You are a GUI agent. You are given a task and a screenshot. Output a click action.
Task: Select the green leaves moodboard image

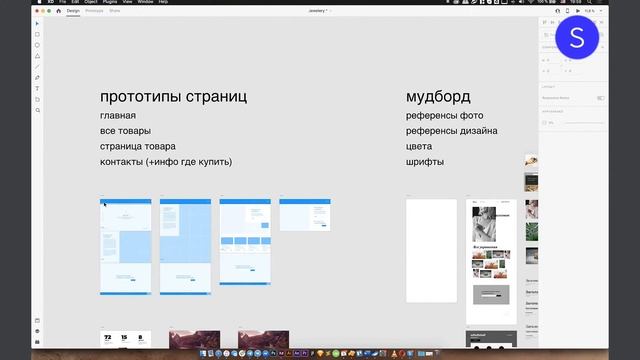coord(531,232)
